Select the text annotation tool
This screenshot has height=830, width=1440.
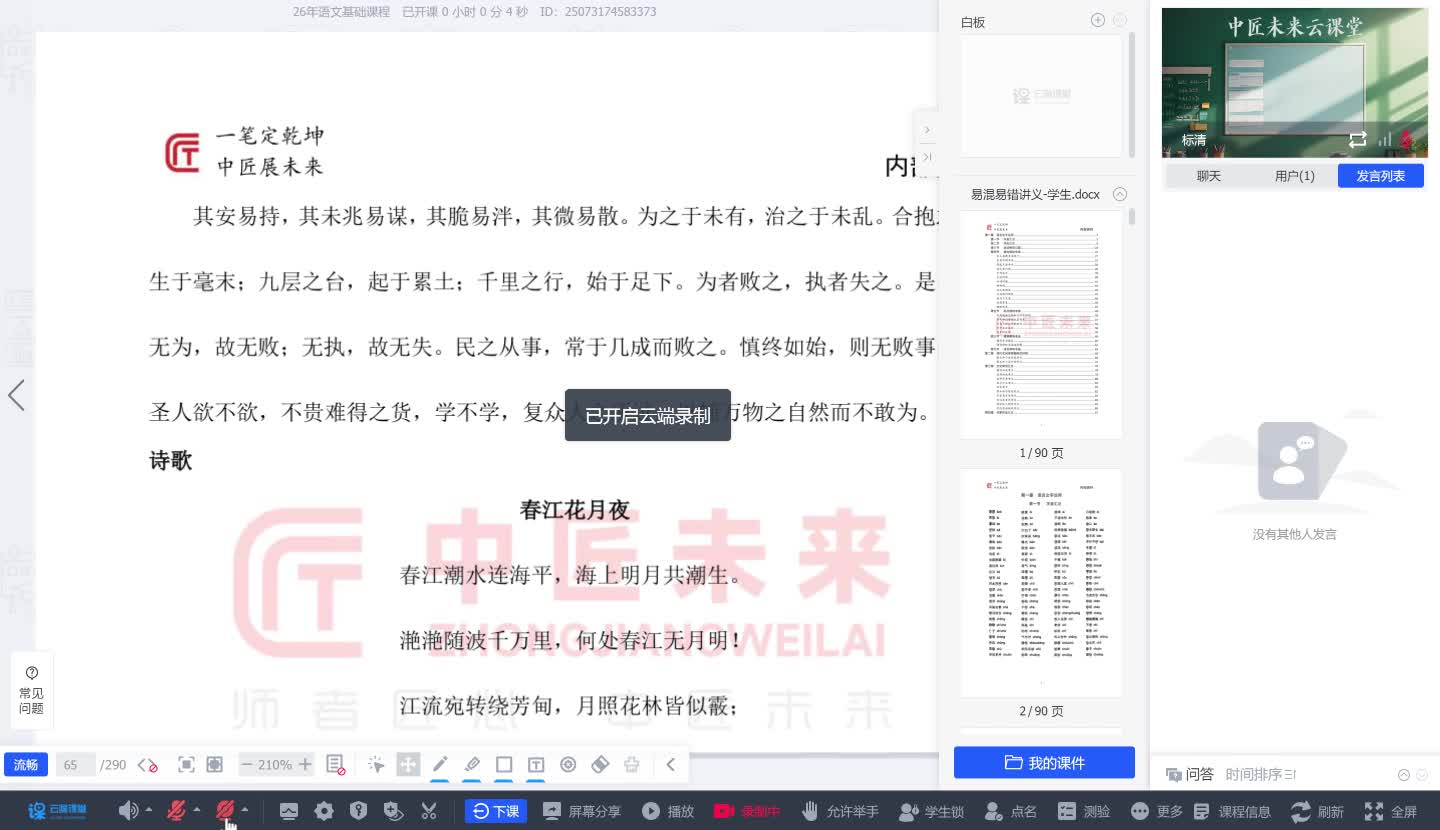point(536,764)
